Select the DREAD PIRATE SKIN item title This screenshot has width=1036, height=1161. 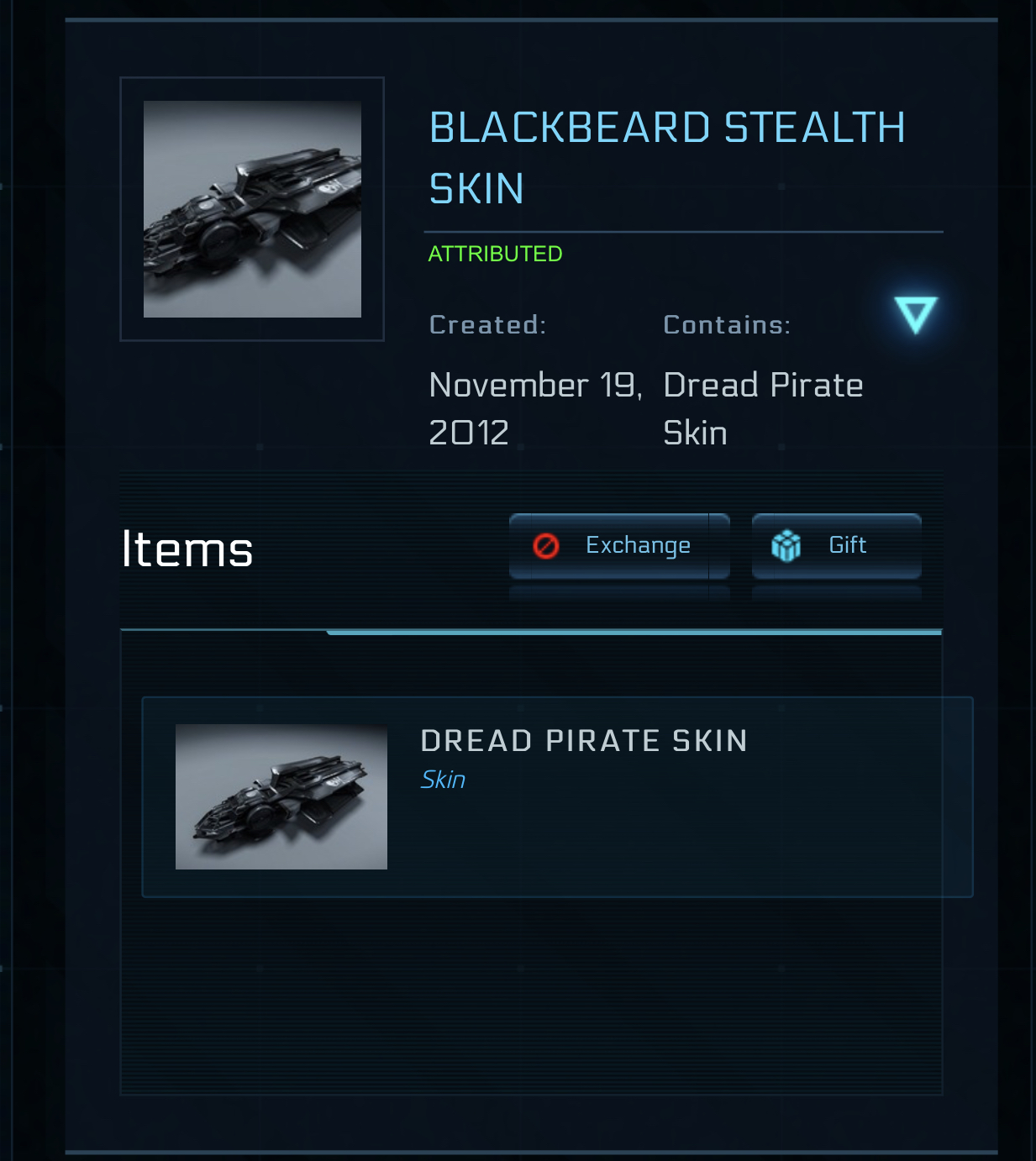583,741
